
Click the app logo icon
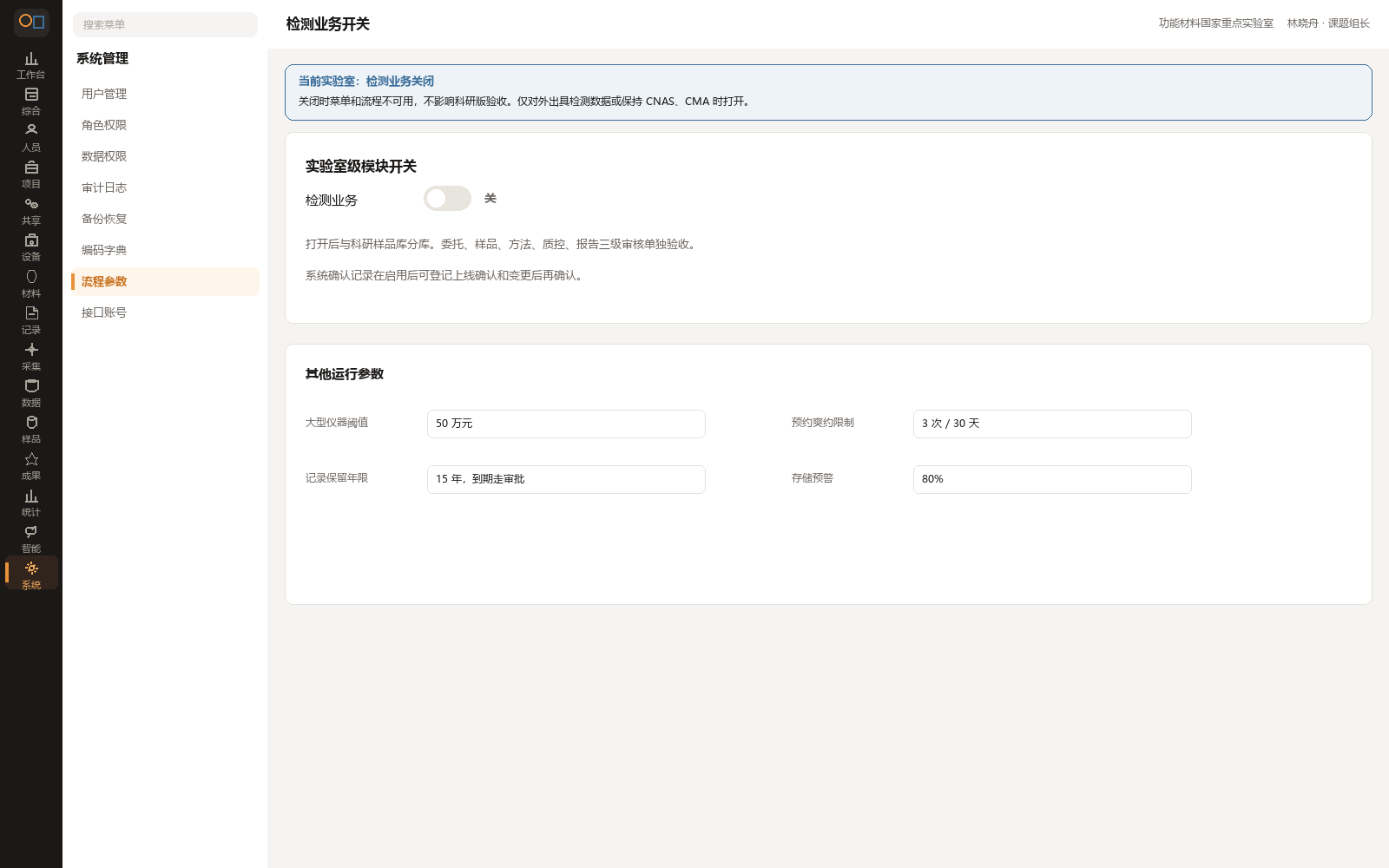pyautogui.click(x=31, y=22)
